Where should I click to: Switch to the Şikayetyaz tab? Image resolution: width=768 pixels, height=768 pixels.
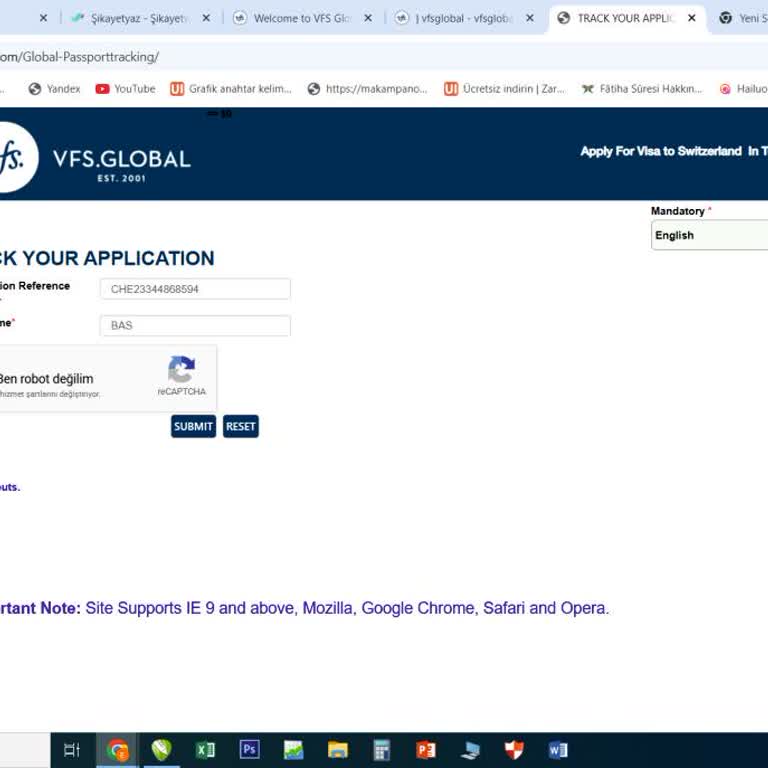[x=138, y=18]
